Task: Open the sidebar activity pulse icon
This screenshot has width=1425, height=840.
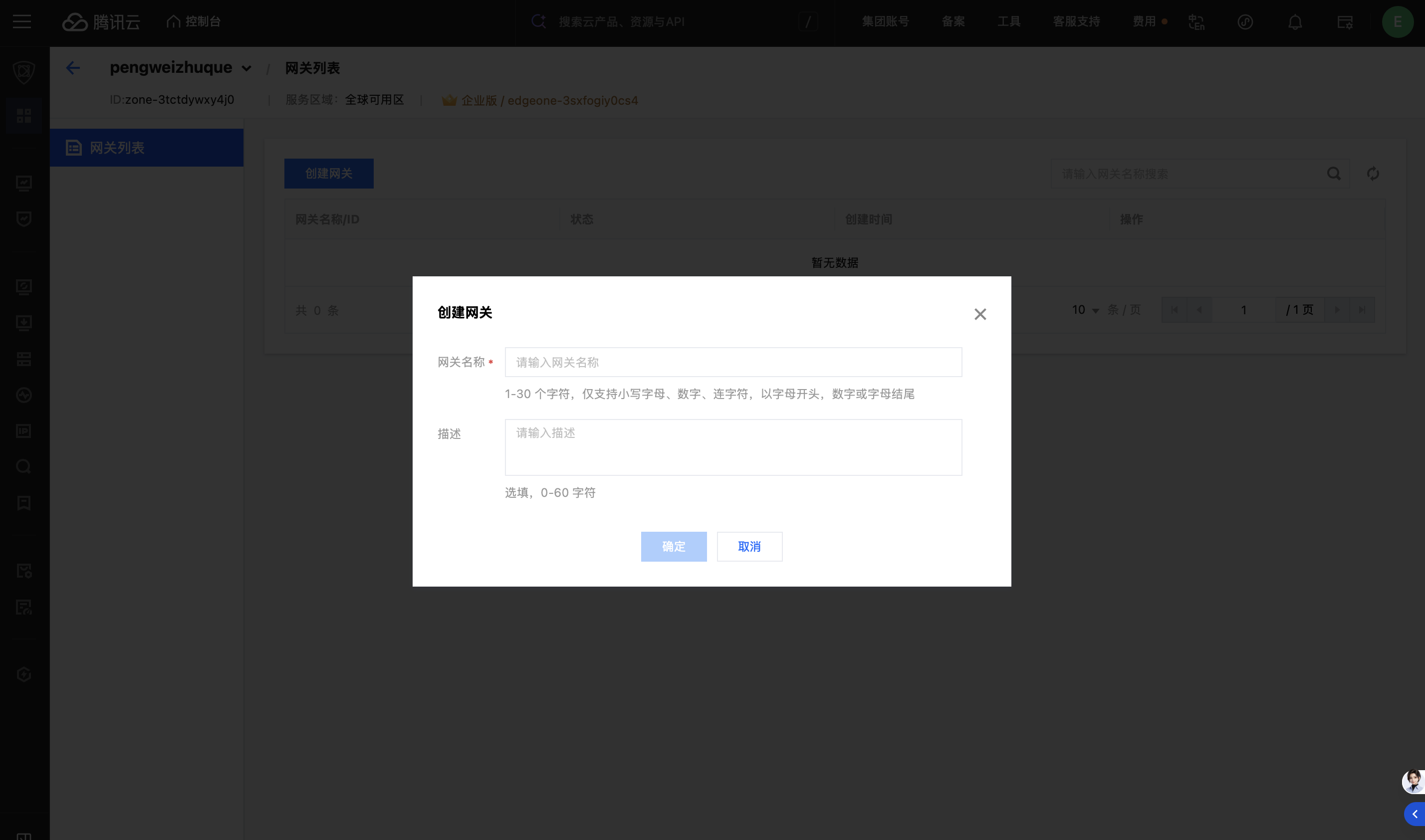Action: [24, 395]
